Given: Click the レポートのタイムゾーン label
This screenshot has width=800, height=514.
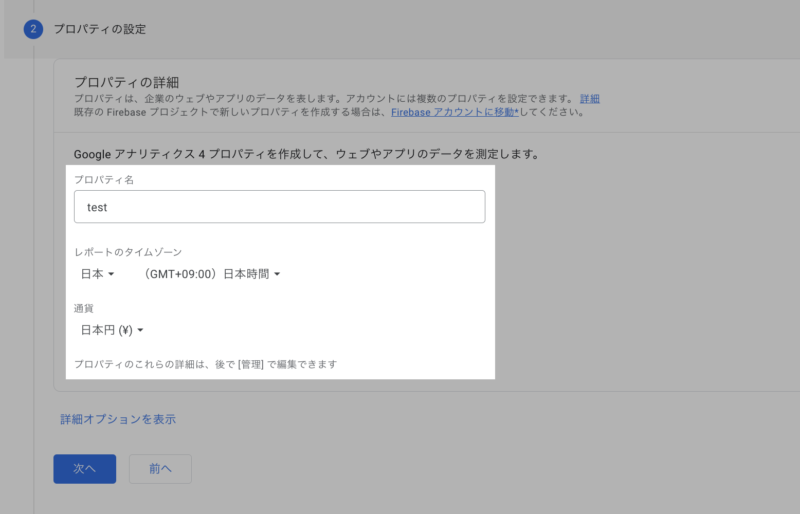Looking at the screenshot, I should 128,252.
